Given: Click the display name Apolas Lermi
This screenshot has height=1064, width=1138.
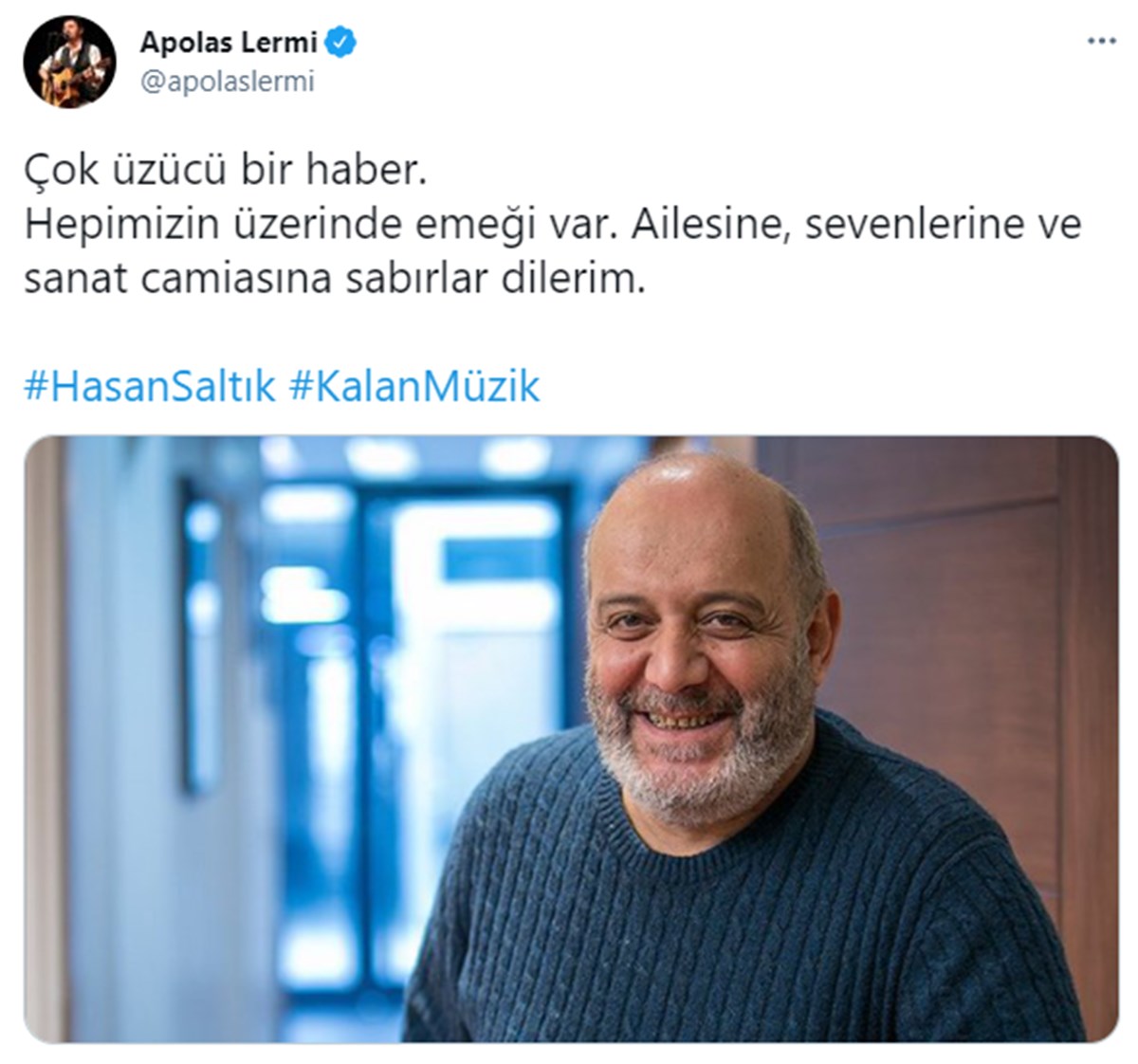Looking at the screenshot, I should [229, 43].
